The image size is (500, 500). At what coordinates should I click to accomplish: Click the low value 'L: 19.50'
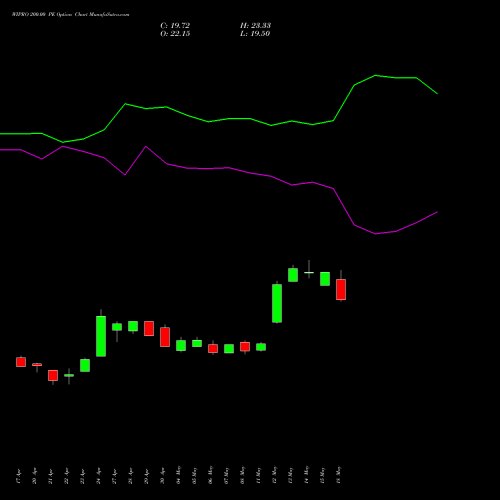(255, 34)
